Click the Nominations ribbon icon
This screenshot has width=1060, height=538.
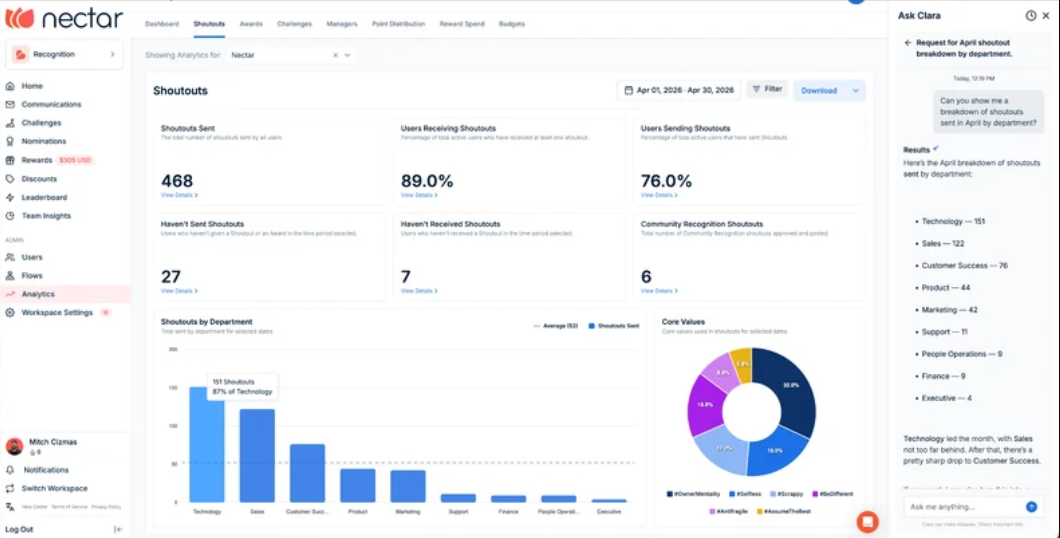[9, 141]
